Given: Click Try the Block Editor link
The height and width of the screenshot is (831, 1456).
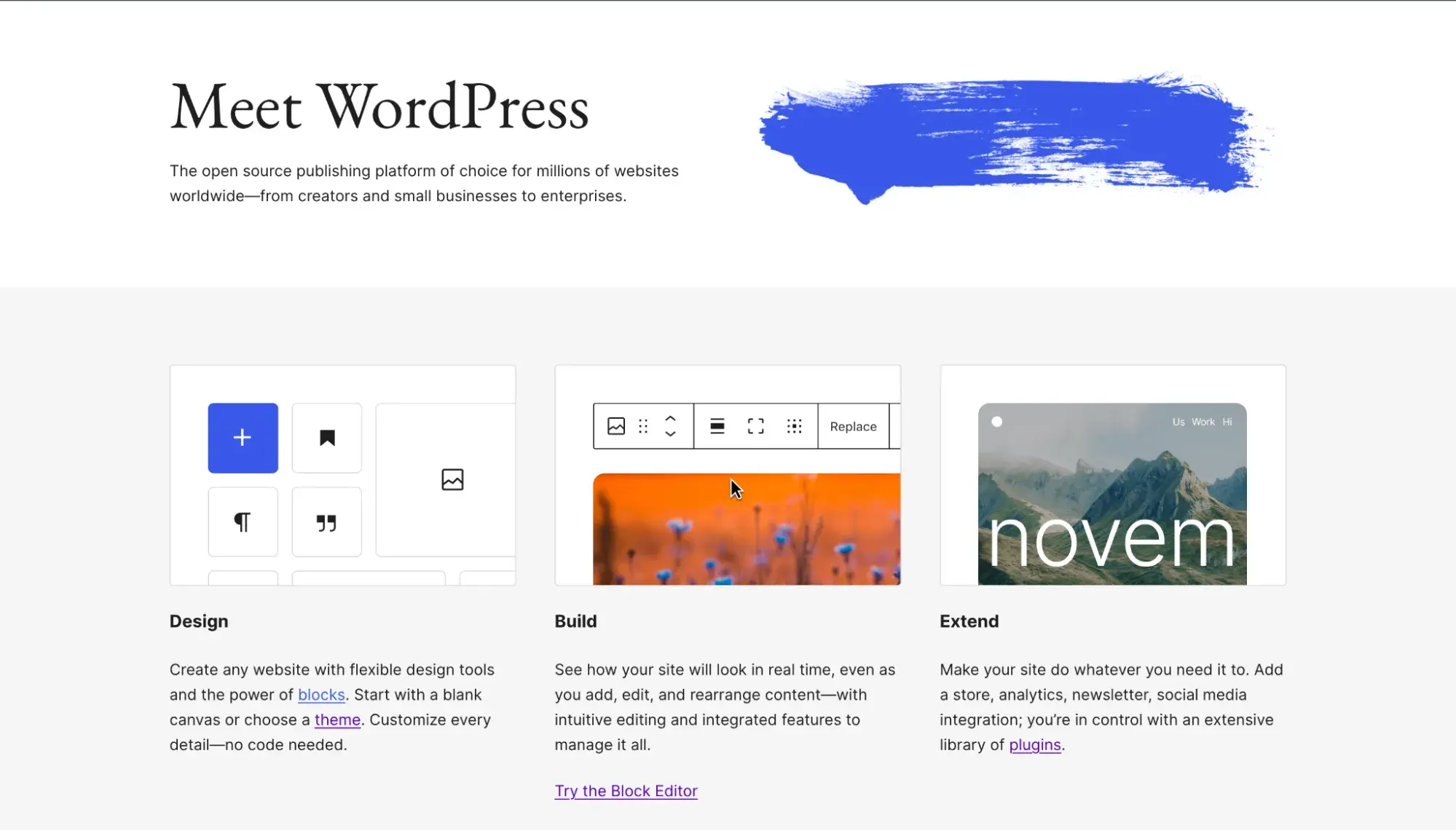Looking at the screenshot, I should coord(626,791).
